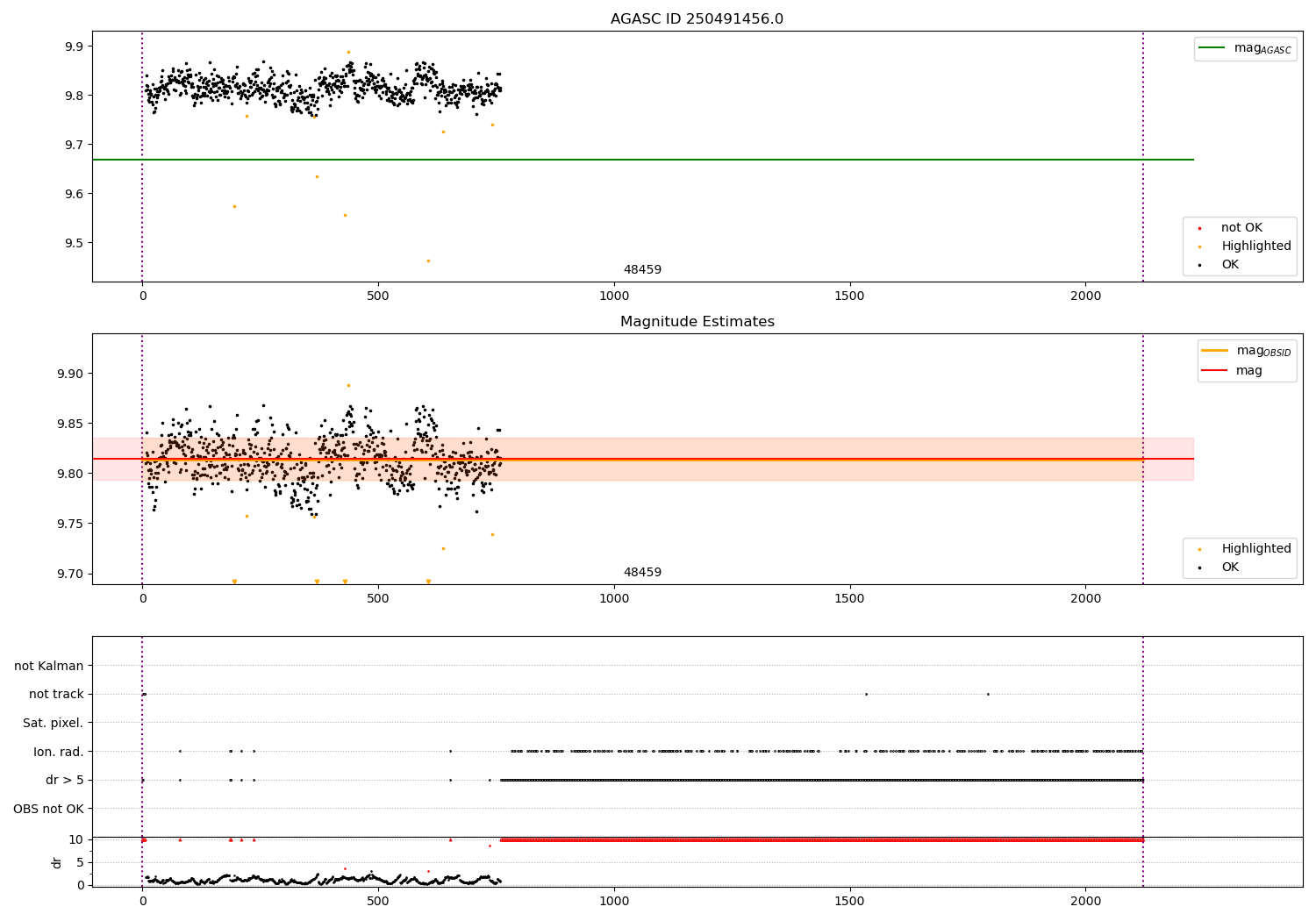
Task: Click the 'not track' row label
Action: coord(56,694)
